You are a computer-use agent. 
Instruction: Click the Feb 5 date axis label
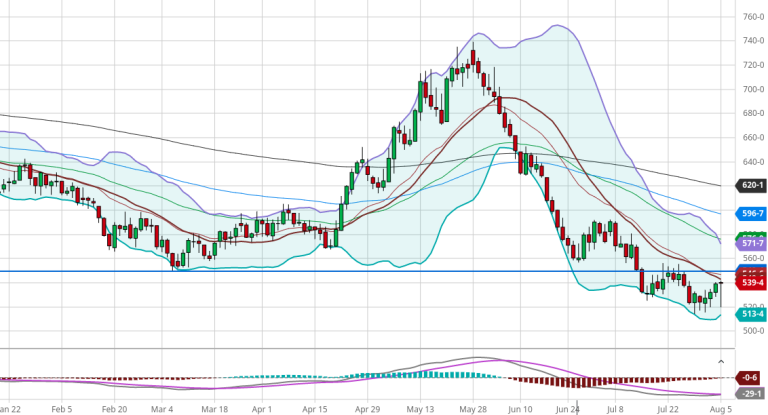62,409
